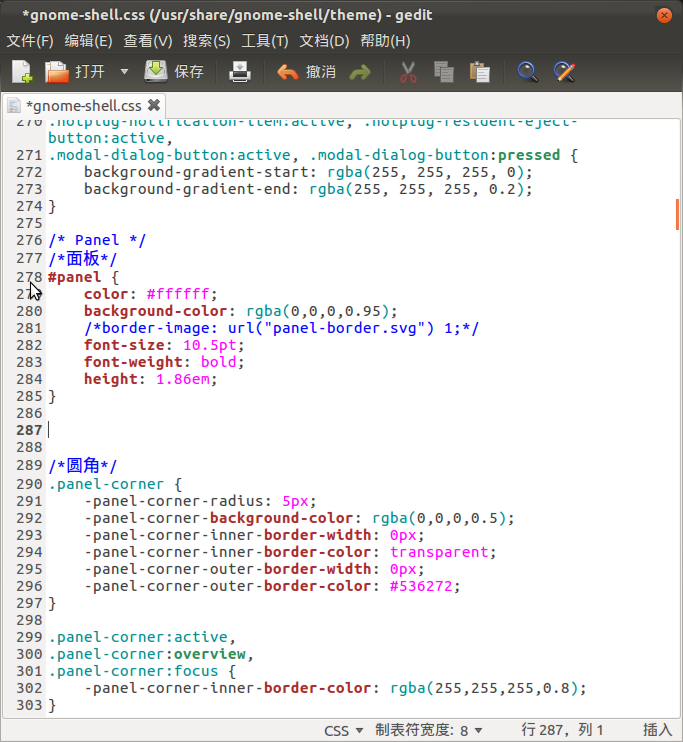Click the Save icon with green arrow
The width and height of the screenshot is (683, 742).
pos(156,72)
